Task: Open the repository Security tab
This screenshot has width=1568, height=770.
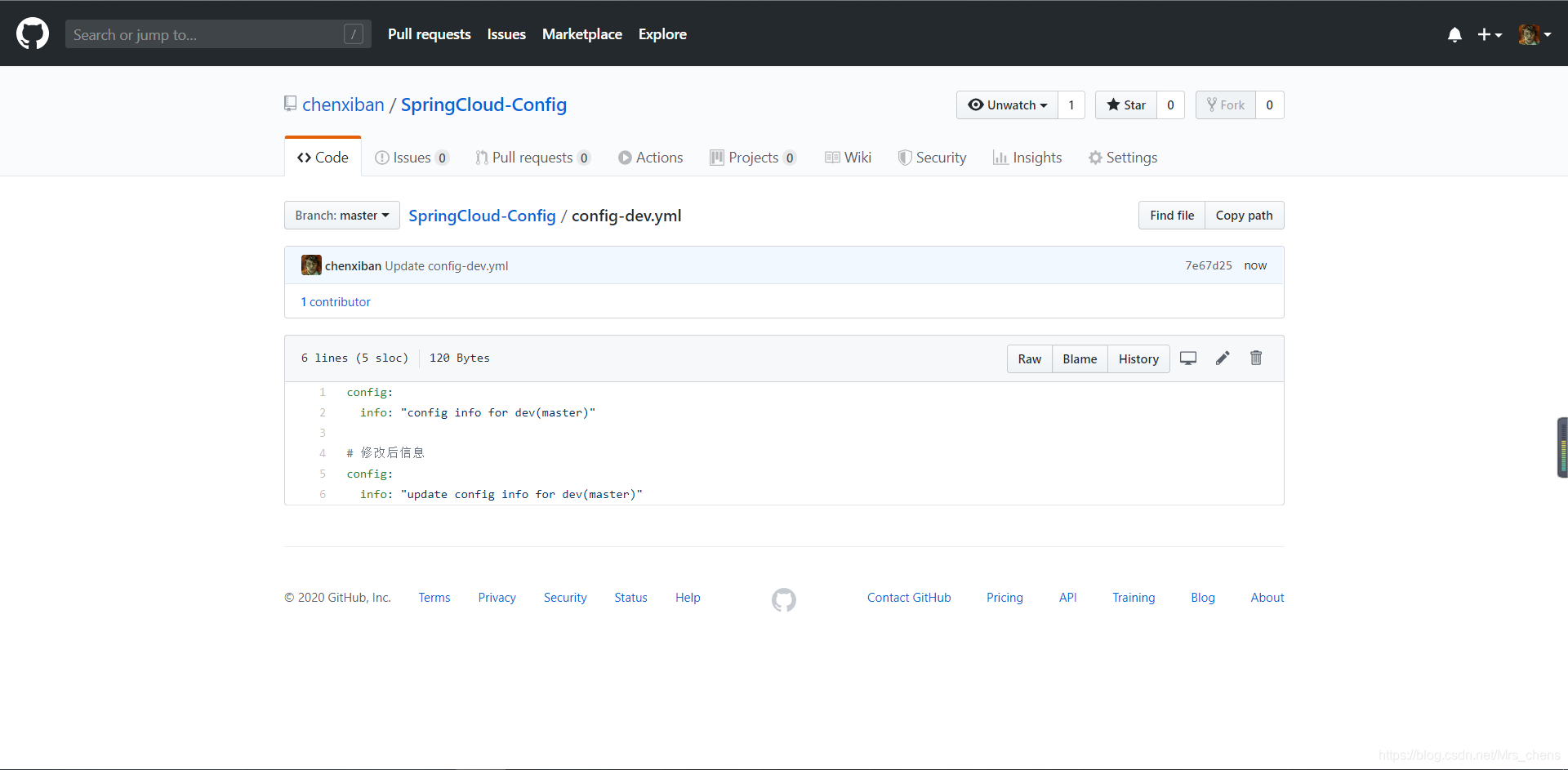Action: pyautogui.click(x=932, y=158)
